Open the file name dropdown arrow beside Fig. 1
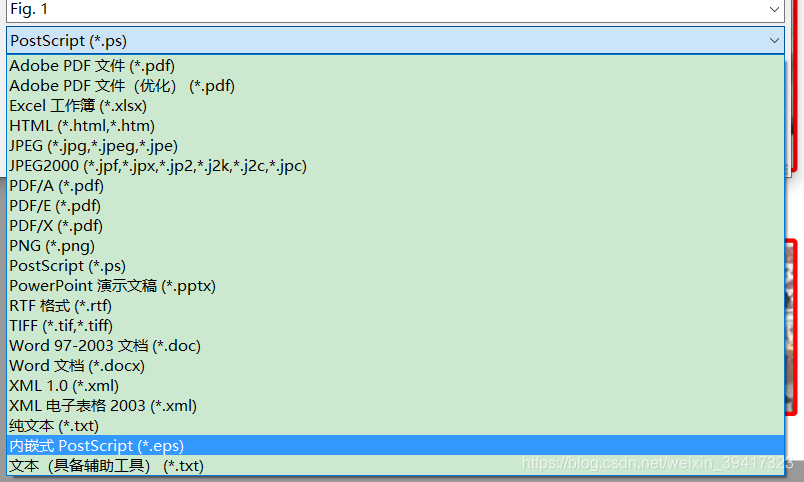804x482 pixels. coord(774,9)
